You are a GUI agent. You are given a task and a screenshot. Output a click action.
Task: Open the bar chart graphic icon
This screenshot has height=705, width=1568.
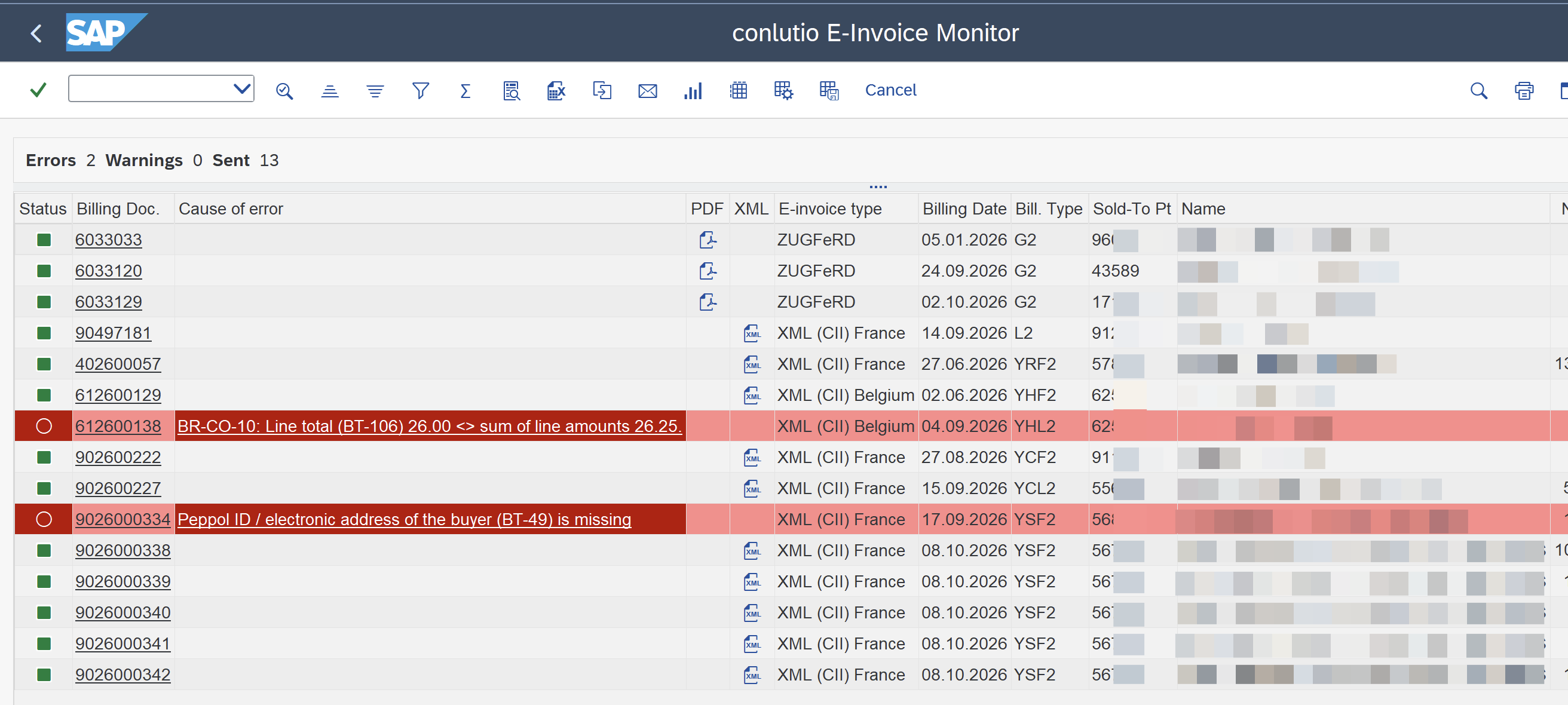693,91
